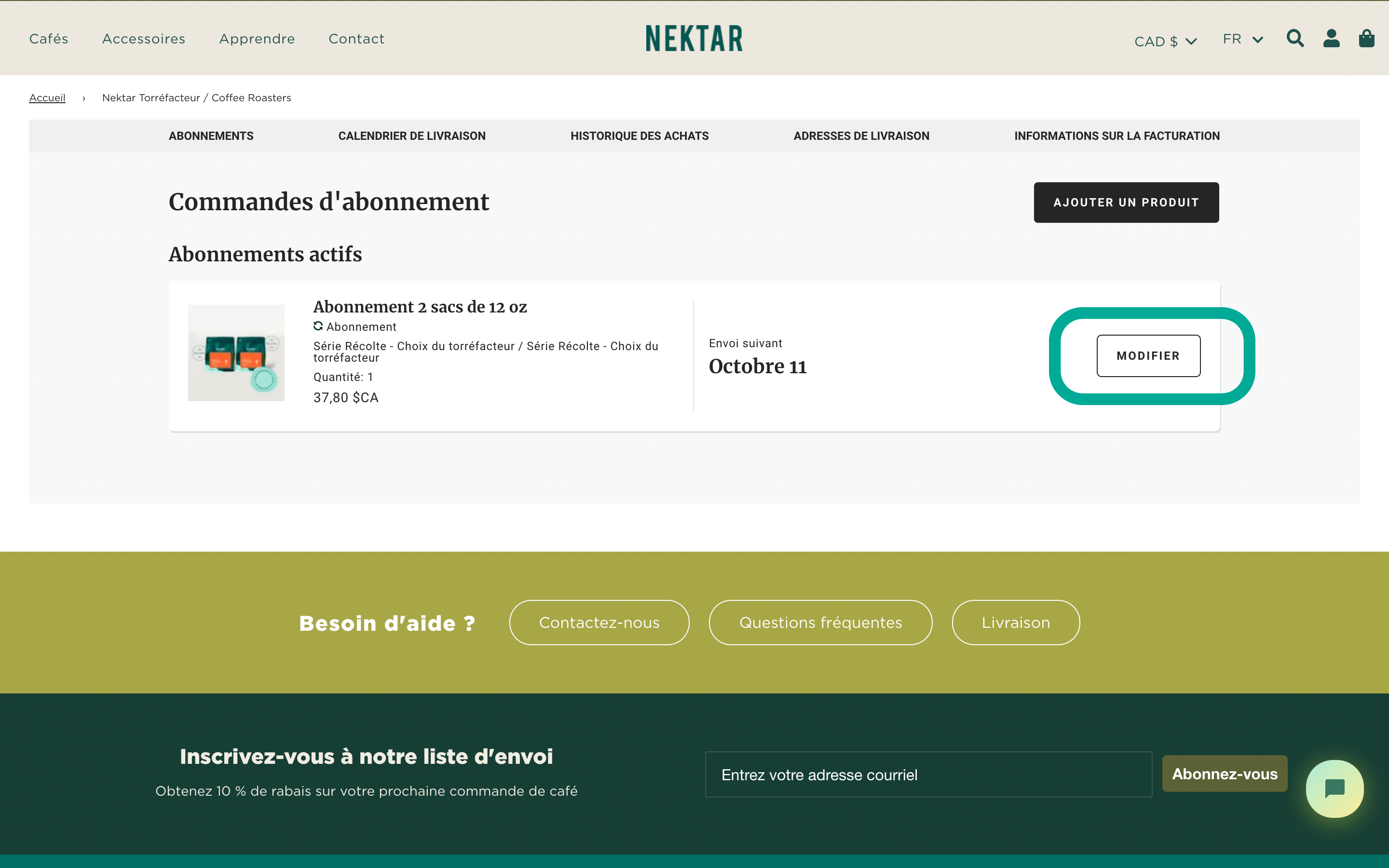The width and height of the screenshot is (1389, 868).
Task: Click the Abonnements actifs heading
Action: click(265, 254)
